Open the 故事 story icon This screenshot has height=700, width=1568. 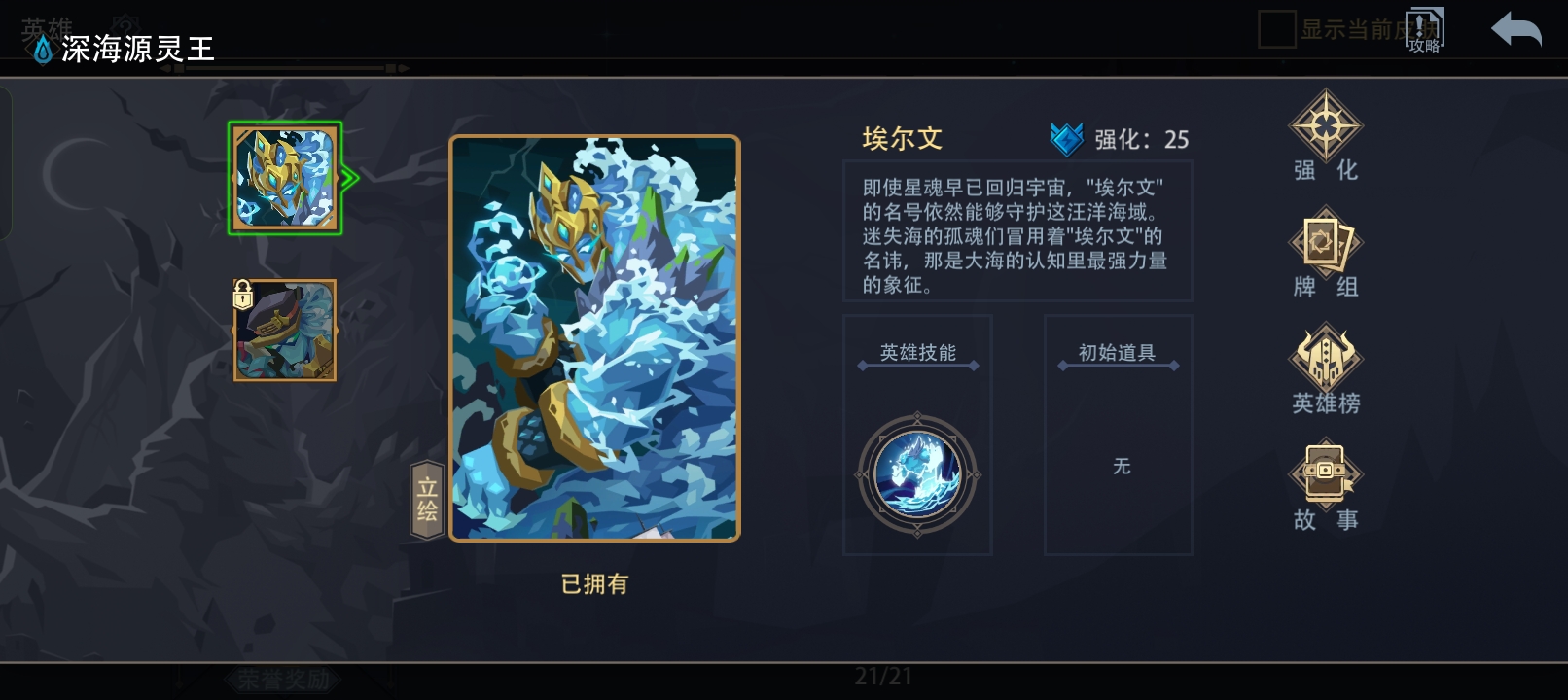tap(1325, 473)
